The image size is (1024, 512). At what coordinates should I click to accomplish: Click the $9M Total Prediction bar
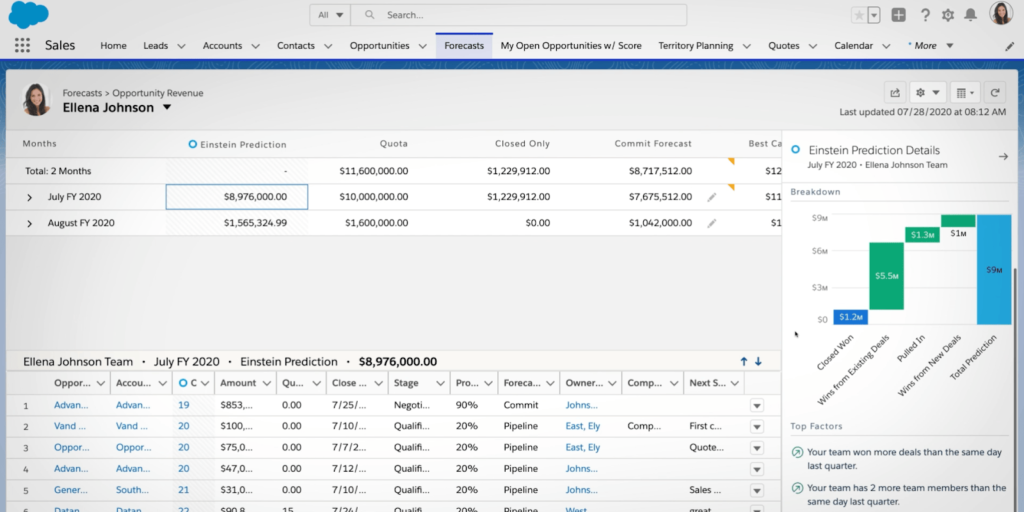click(x=994, y=270)
